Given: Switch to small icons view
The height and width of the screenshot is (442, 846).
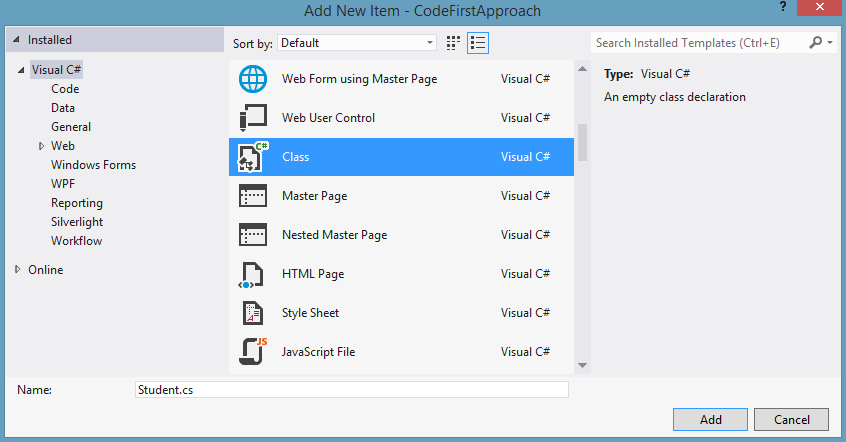Looking at the screenshot, I should click(453, 43).
